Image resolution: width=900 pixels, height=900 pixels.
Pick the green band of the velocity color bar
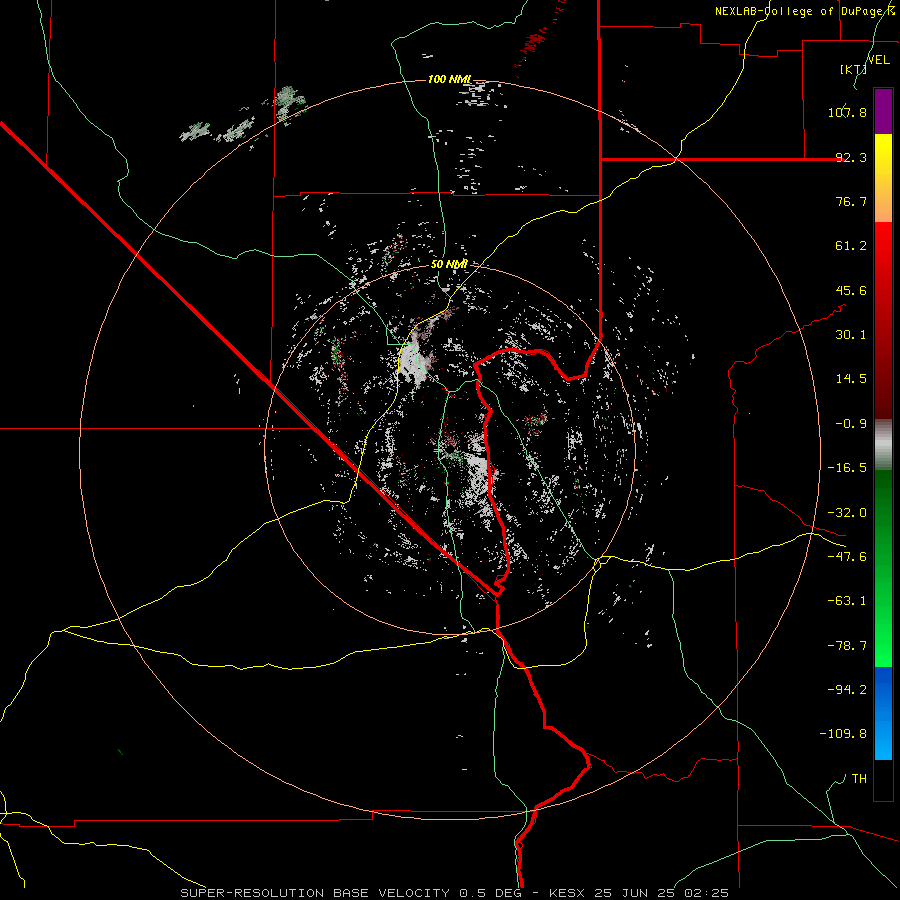(x=883, y=568)
